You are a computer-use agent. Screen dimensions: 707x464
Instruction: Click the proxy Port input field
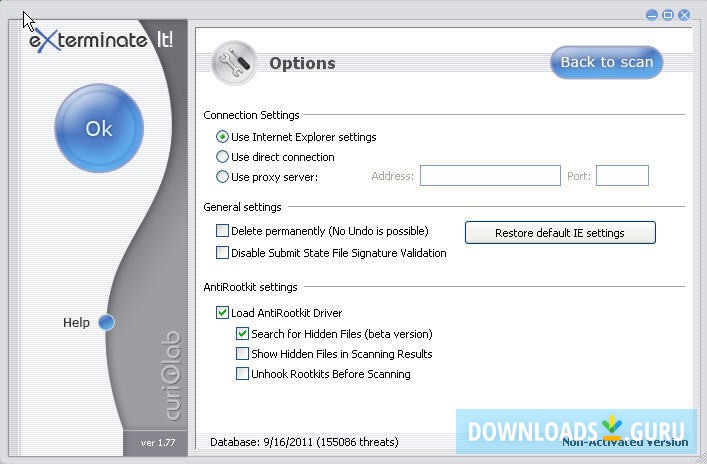(622, 175)
